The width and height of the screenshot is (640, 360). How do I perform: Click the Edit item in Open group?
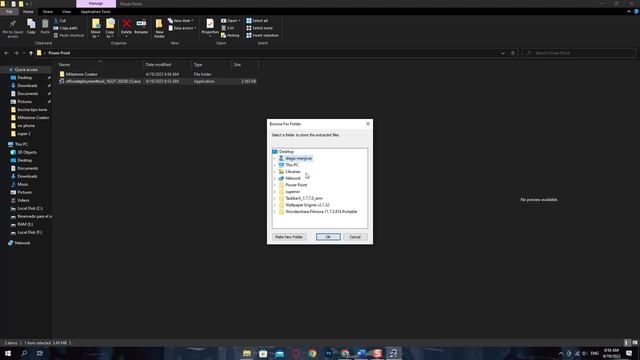(228, 28)
